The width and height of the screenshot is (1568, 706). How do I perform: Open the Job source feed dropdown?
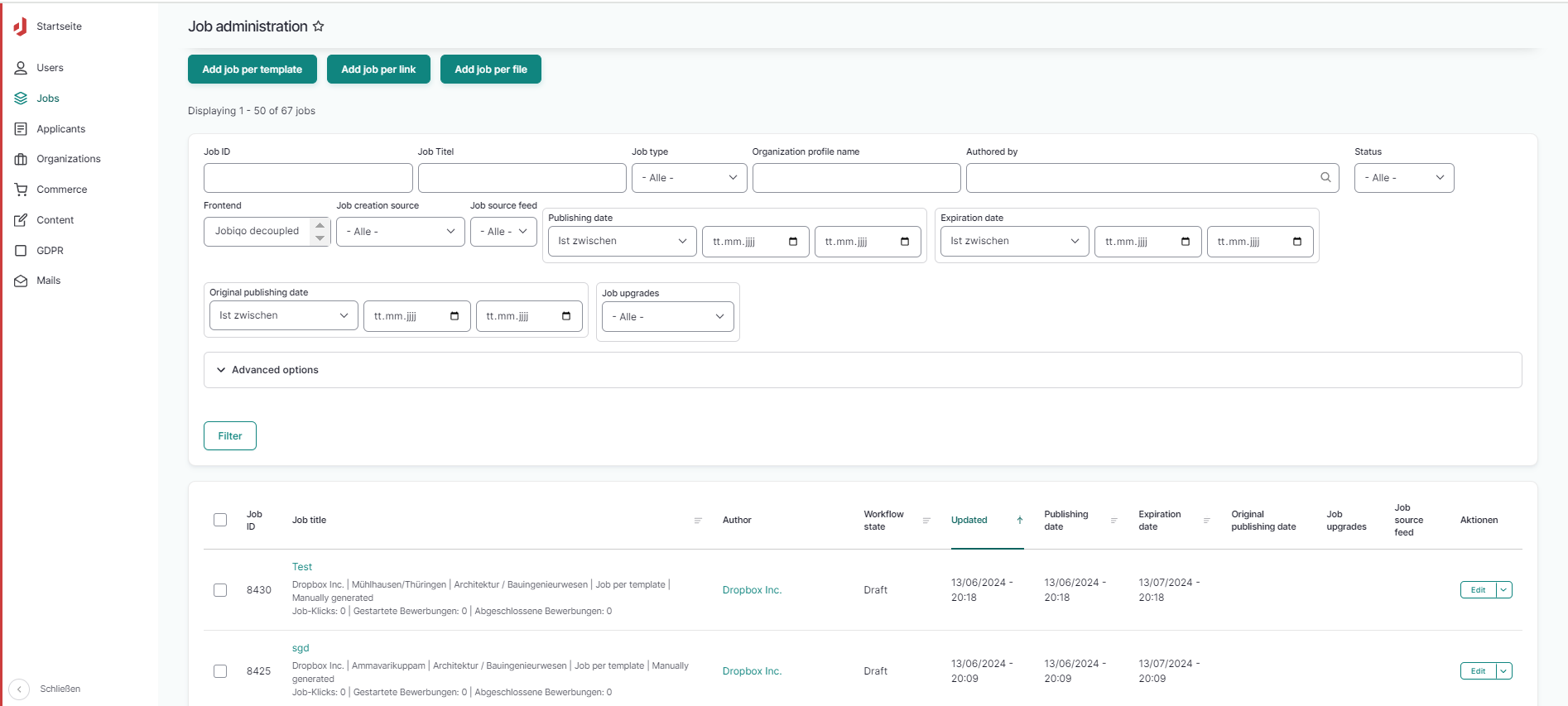[x=503, y=232]
